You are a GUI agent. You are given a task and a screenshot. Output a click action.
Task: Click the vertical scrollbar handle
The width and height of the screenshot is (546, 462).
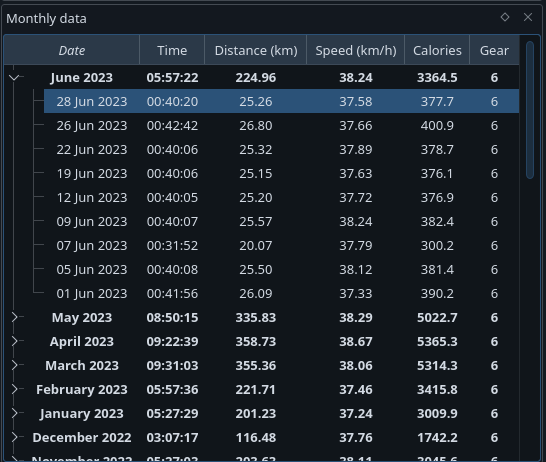point(530,110)
